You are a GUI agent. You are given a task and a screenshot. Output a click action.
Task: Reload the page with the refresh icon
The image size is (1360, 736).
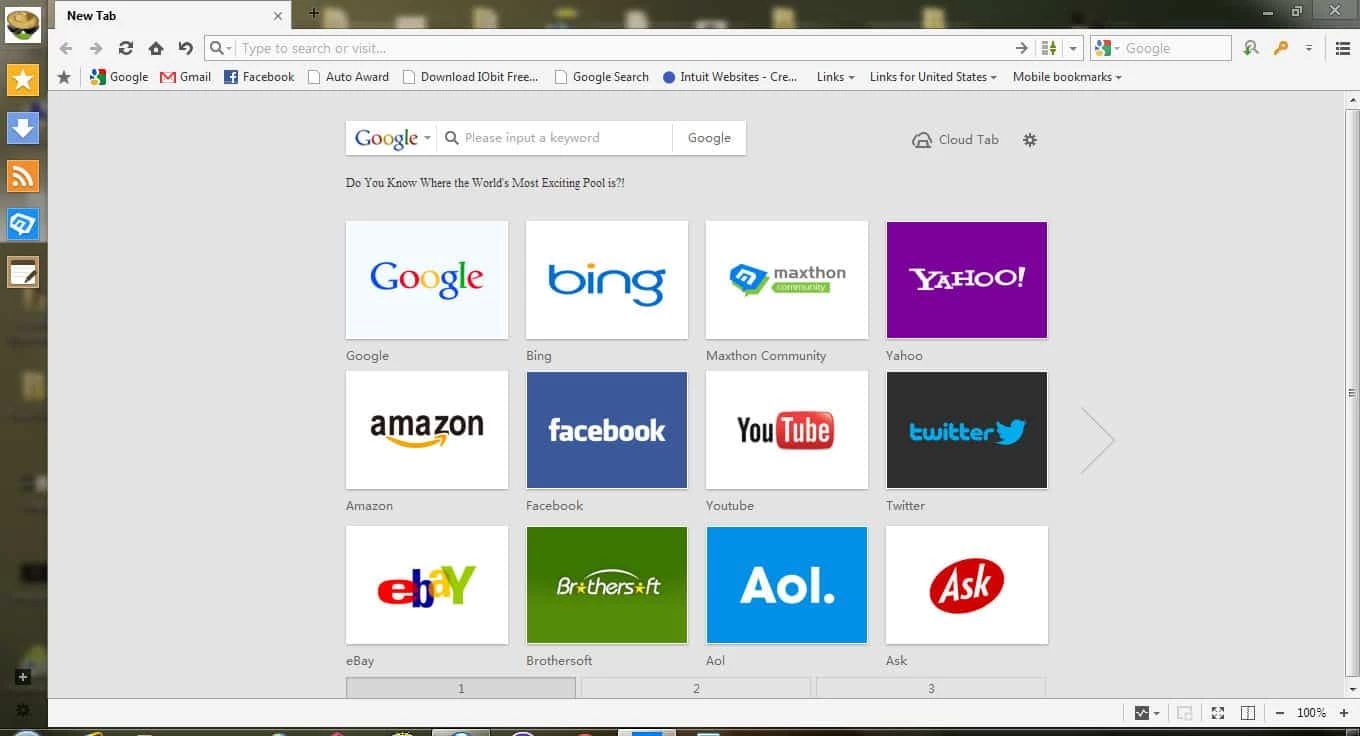(x=125, y=48)
